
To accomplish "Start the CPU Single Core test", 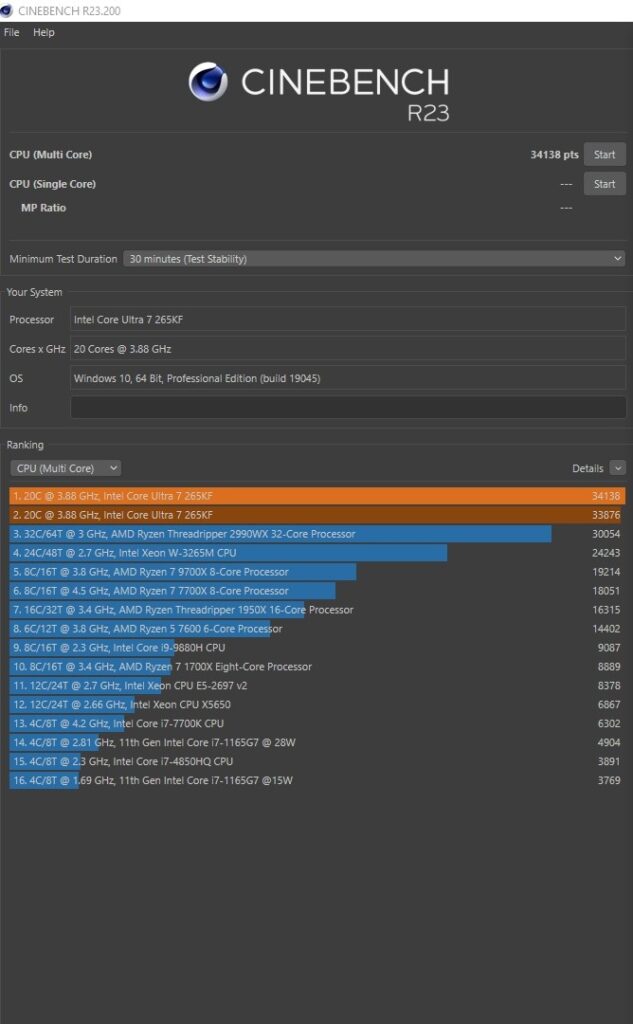I will pyautogui.click(x=604, y=184).
